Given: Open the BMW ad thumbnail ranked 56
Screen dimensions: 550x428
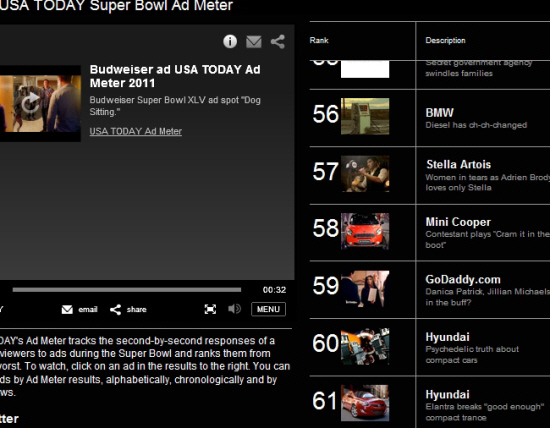Looking at the screenshot, I should click(x=365, y=116).
